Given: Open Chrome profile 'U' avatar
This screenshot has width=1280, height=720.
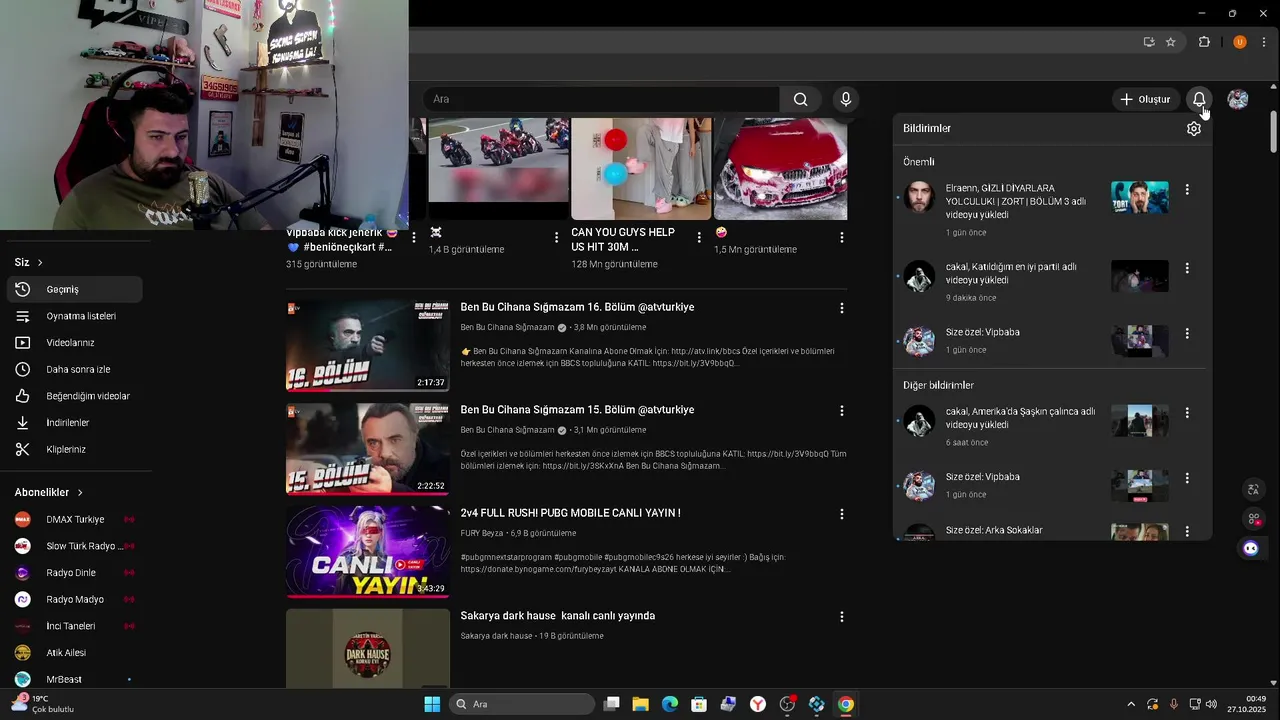Looking at the screenshot, I should pos(1240,42).
